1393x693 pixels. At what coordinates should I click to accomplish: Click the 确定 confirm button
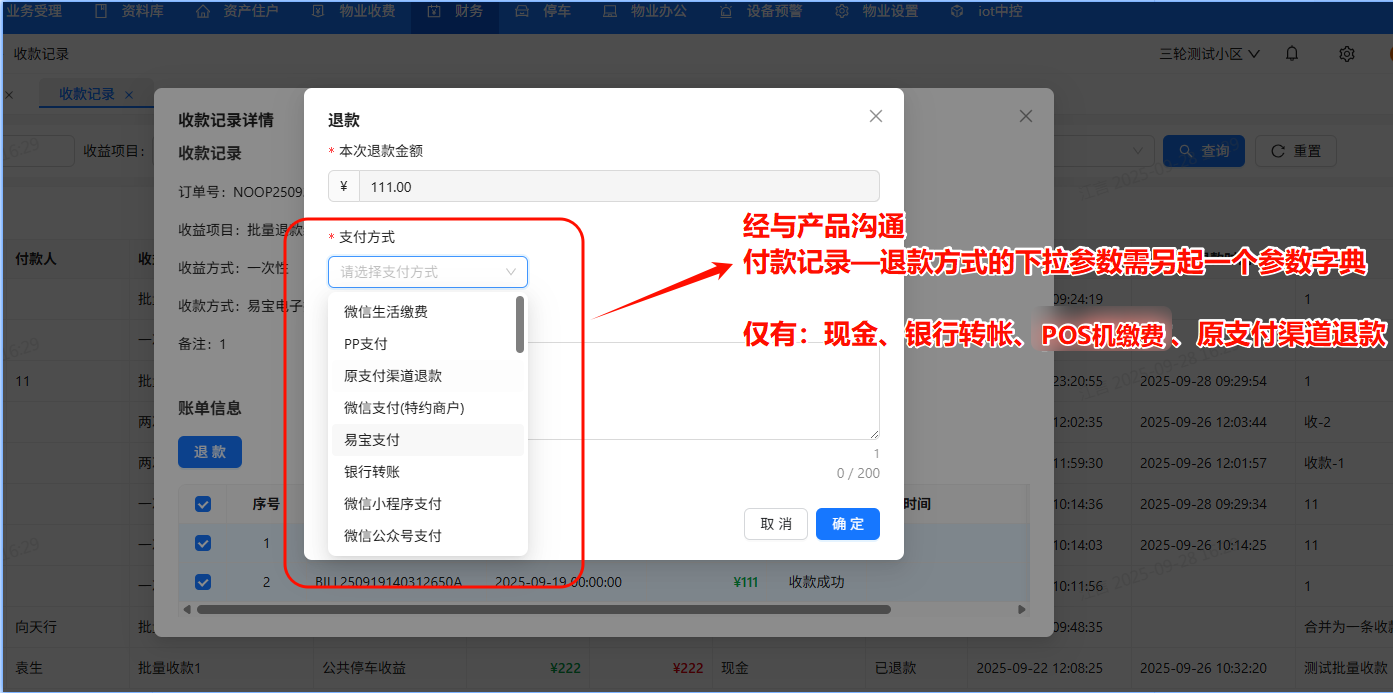coord(847,524)
